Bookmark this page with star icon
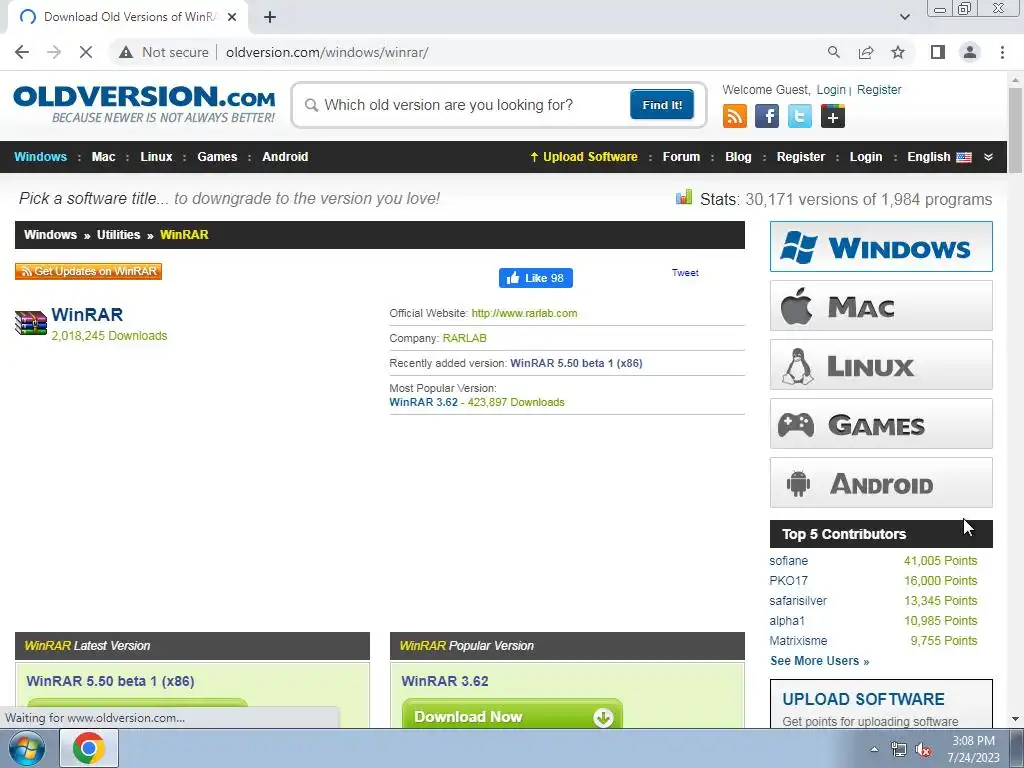This screenshot has width=1024, height=768. pos(898,52)
